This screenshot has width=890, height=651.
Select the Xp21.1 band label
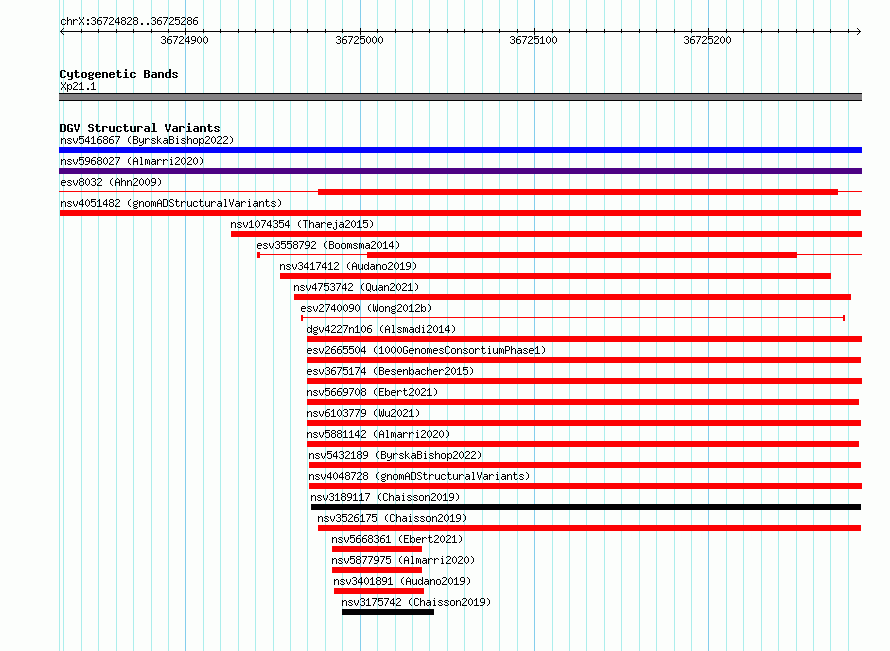(78, 86)
